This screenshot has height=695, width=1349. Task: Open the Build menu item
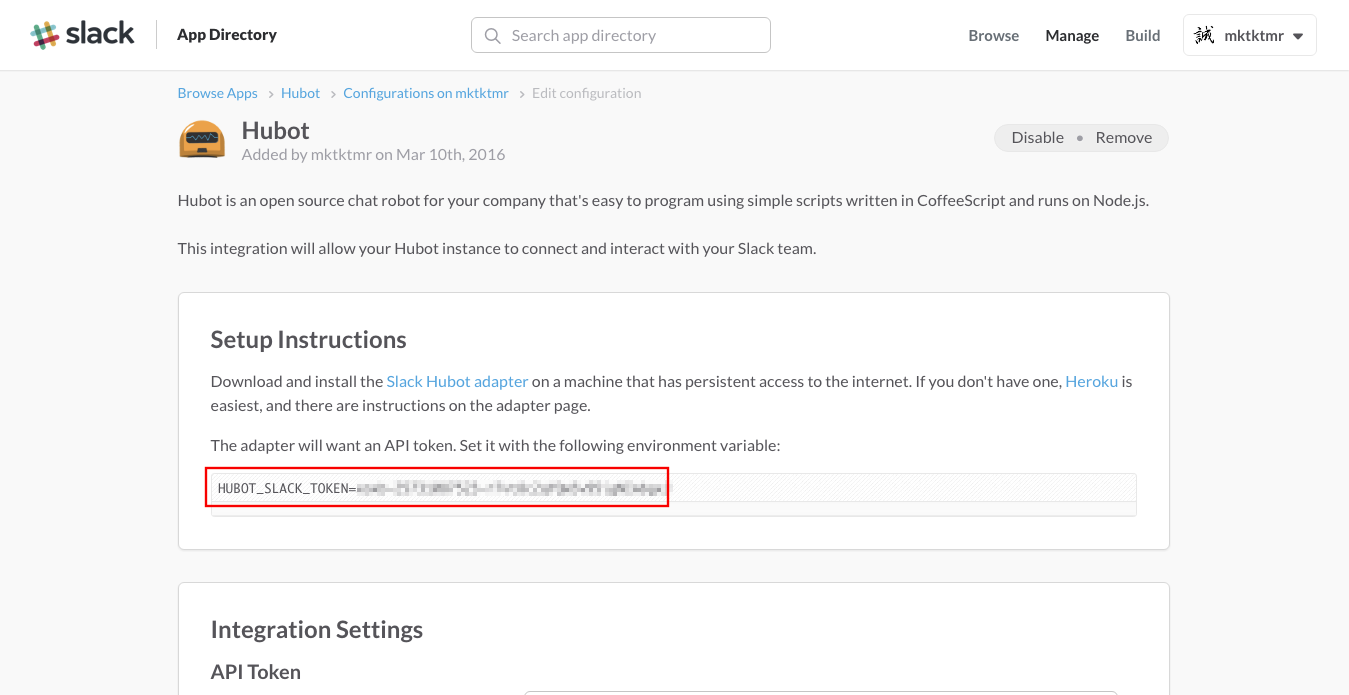[x=1143, y=35]
